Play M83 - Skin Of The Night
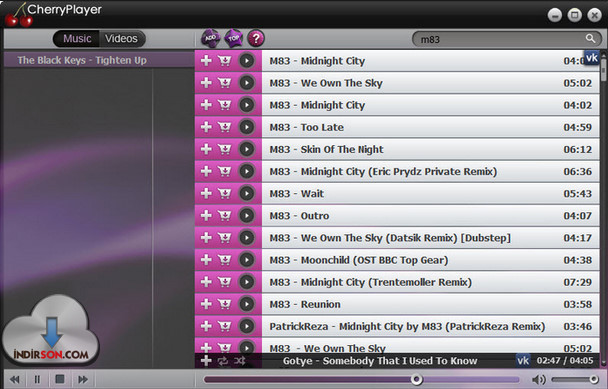608x389 pixels. pyautogui.click(x=247, y=149)
